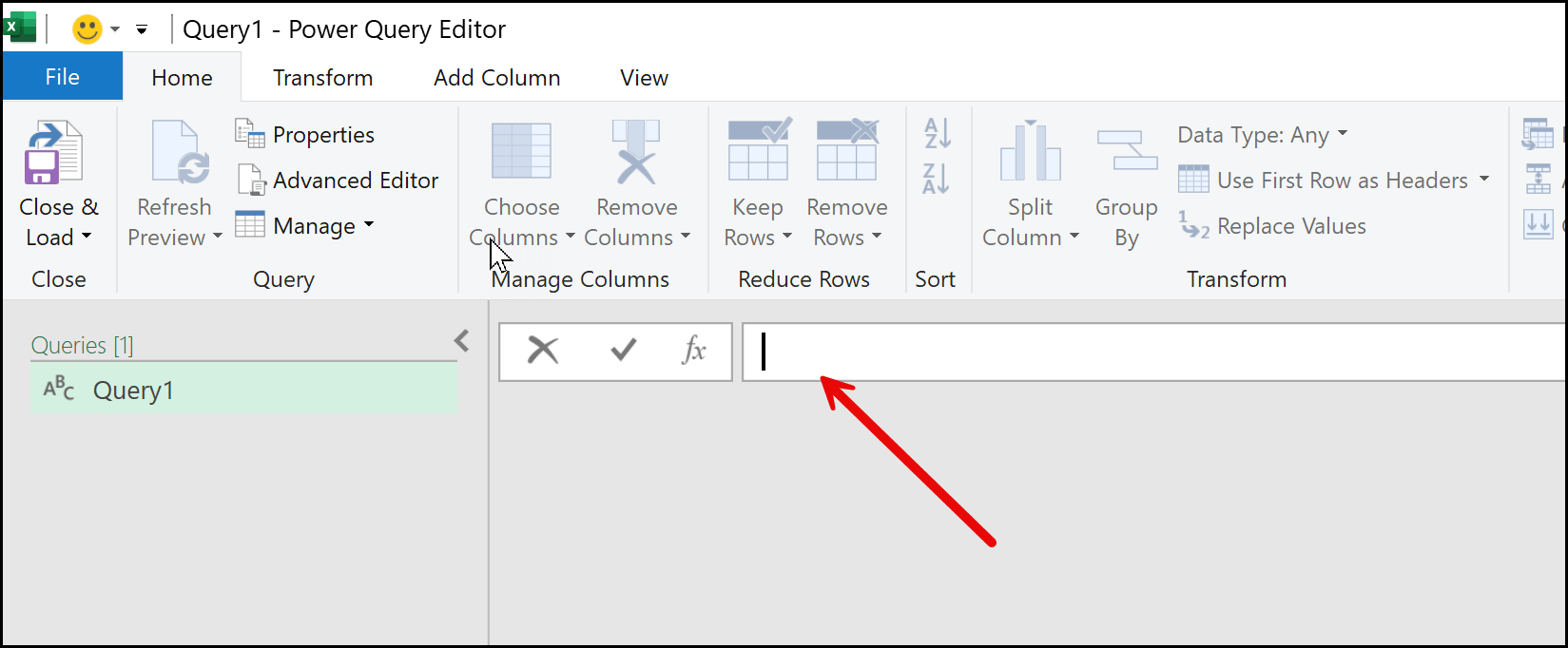Click the Choose Columns icon
The width and height of the screenshot is (1568, 648).
click(521, 152)
